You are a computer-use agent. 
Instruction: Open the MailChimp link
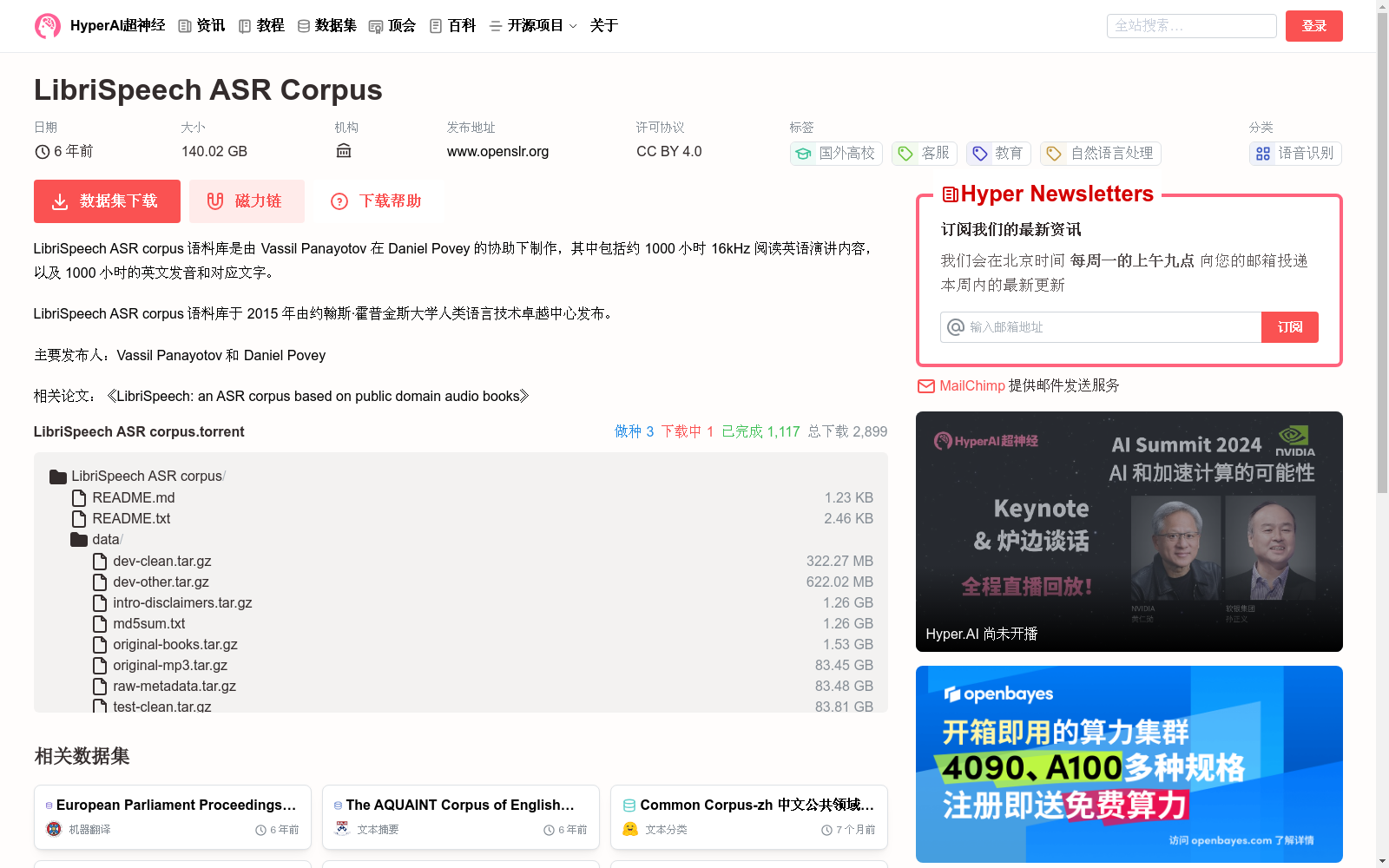[972, 385]
